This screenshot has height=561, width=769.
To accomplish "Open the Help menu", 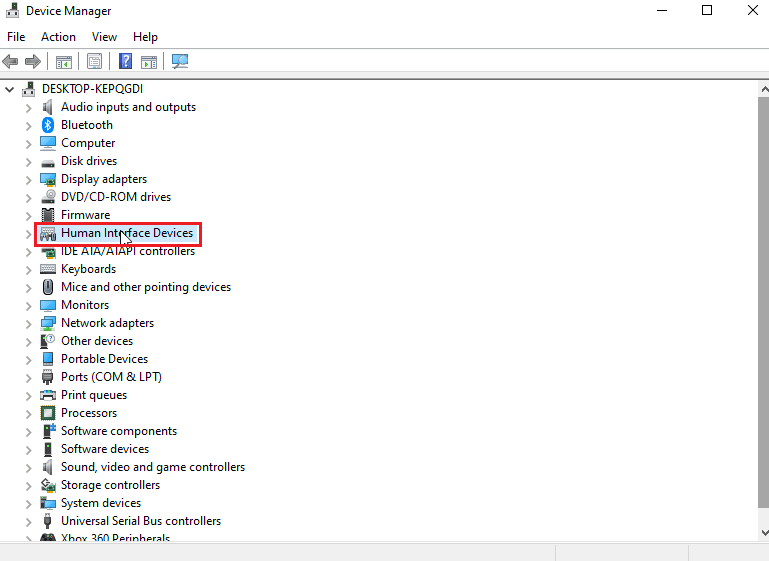I will point(145,37).
